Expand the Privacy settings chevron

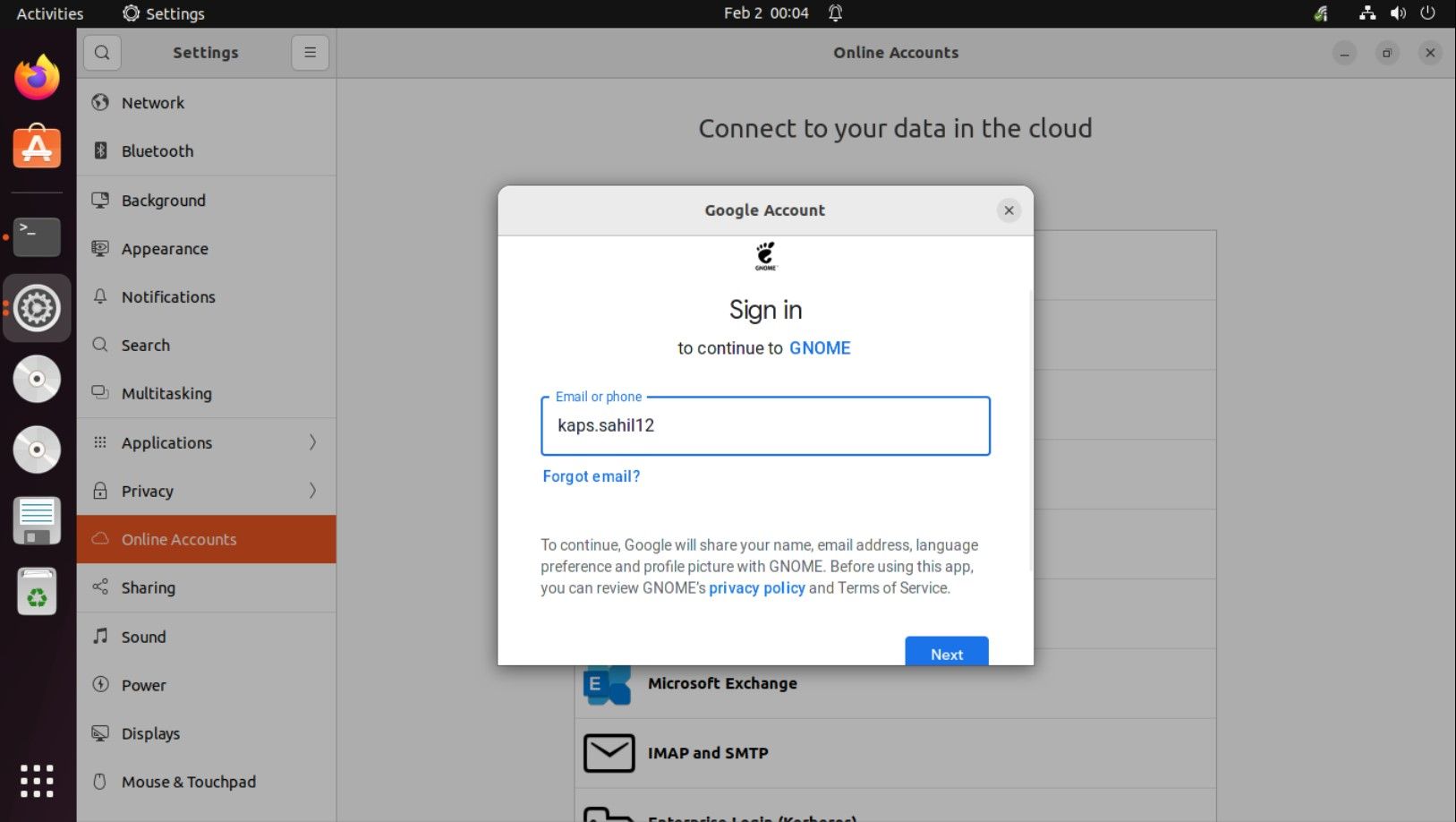pyautogui.click(x=312, y=491)
